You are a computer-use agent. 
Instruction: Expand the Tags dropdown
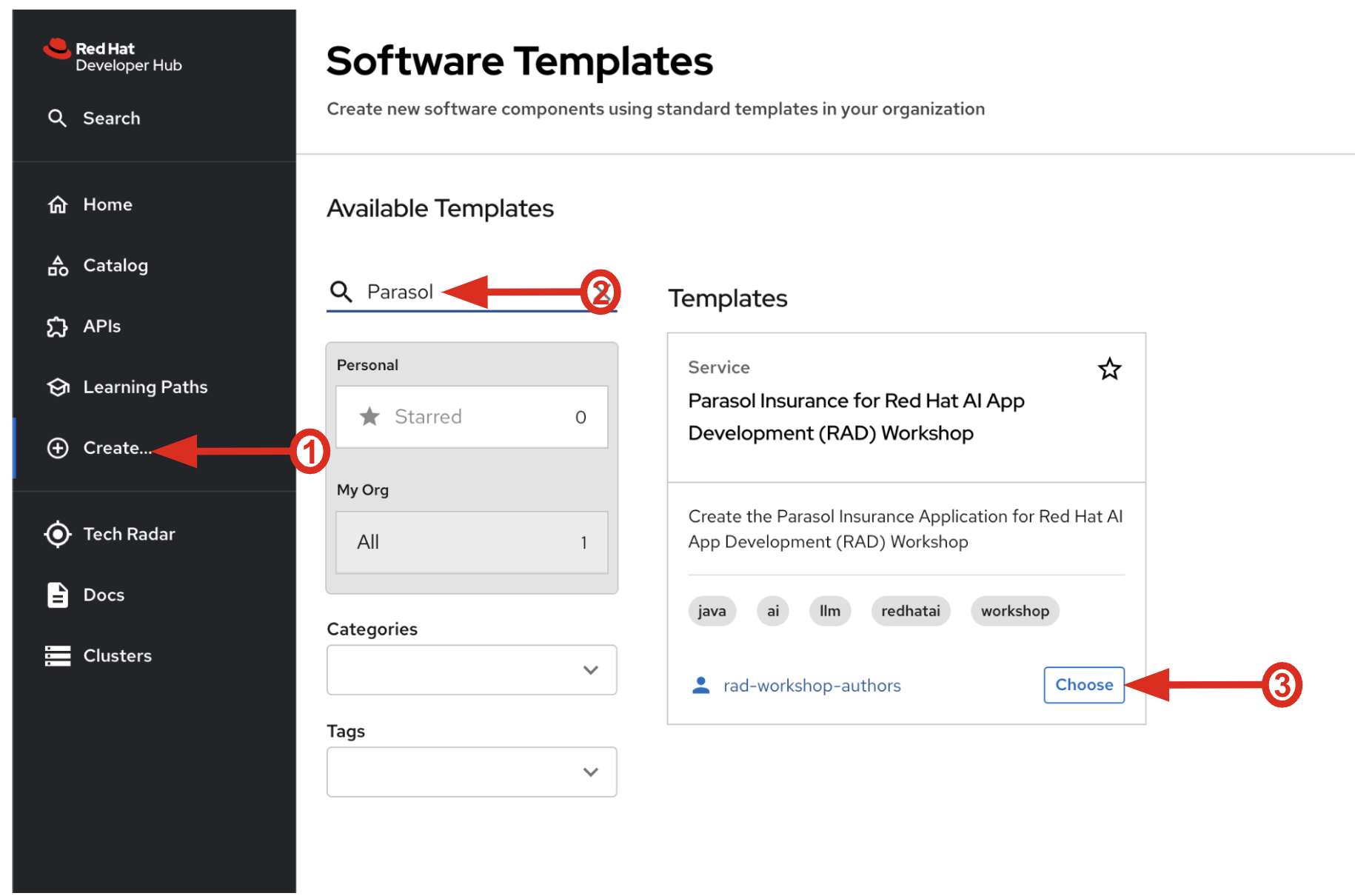[x=472, y=772]
